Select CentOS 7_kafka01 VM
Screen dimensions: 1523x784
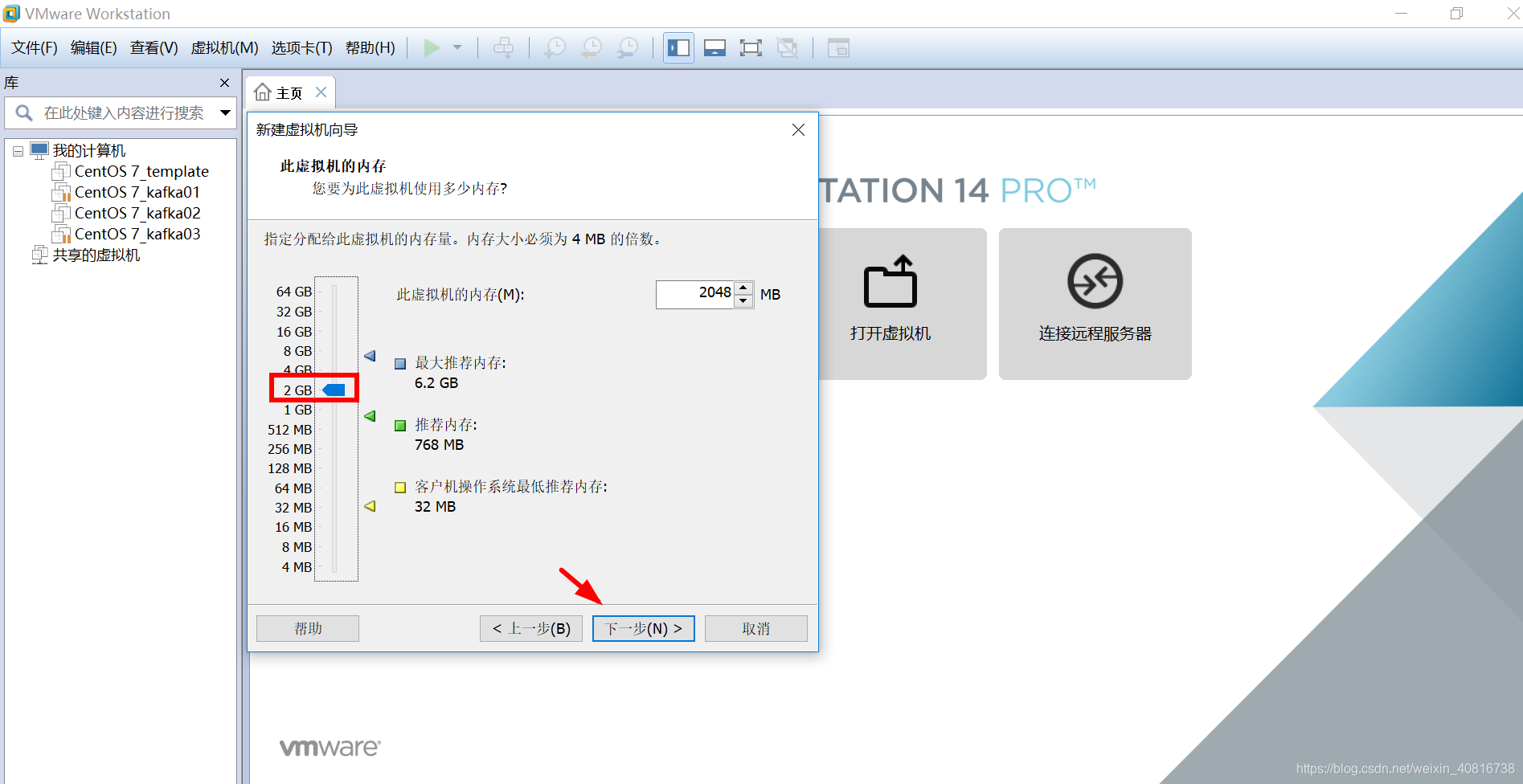click(x=137, y=192)
